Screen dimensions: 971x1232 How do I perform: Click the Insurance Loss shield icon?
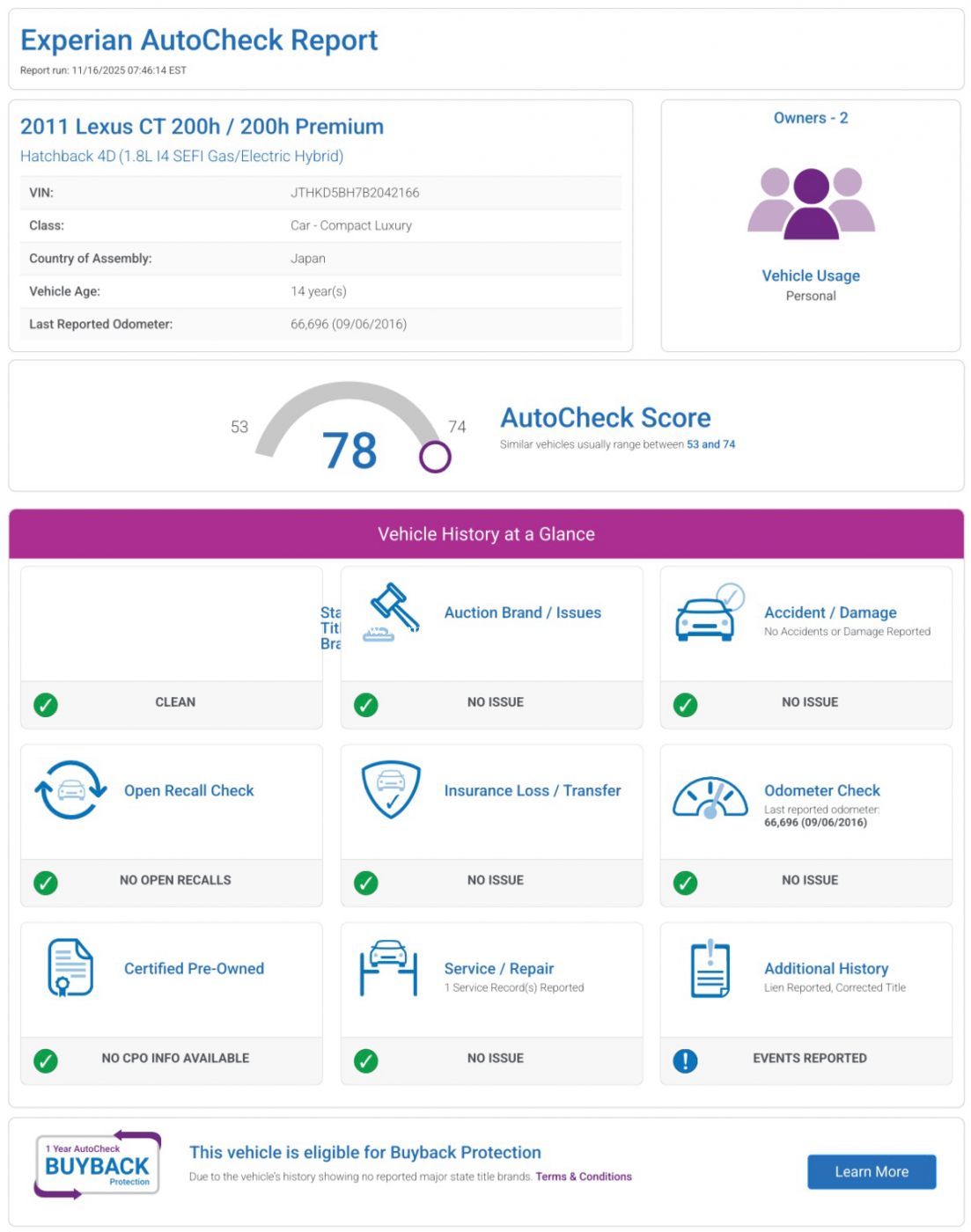tap(391, 789)
